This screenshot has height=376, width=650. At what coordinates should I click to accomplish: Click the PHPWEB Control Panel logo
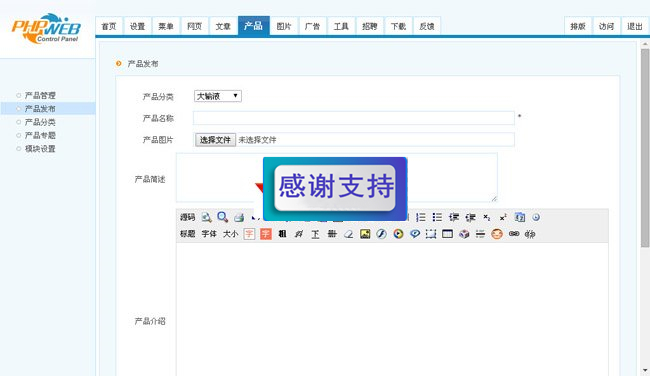coord(46,29)
